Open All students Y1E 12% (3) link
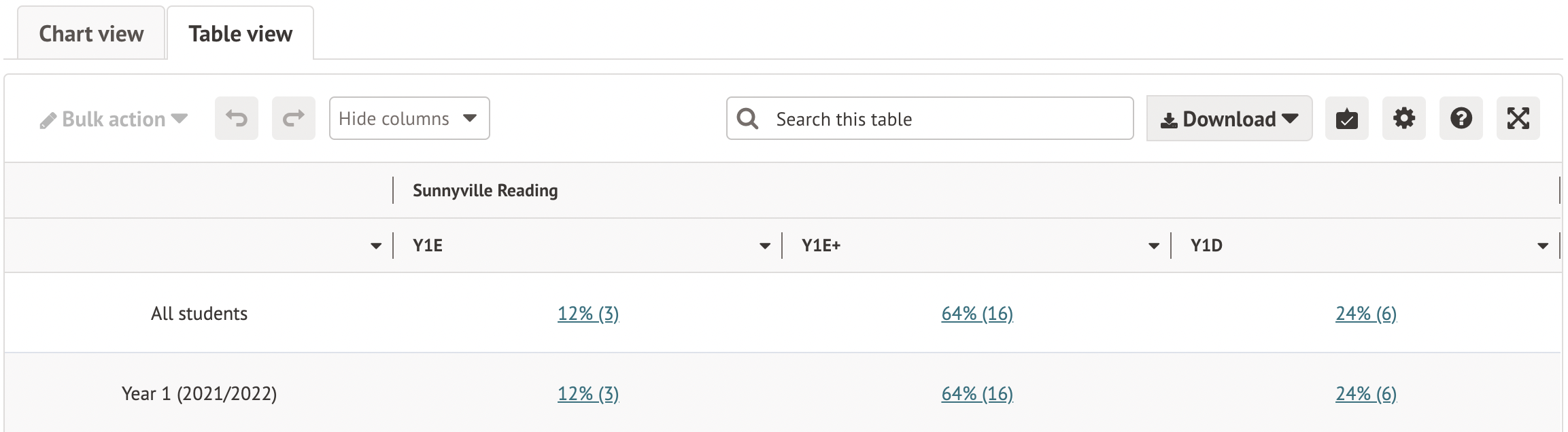 click(588, 314)
